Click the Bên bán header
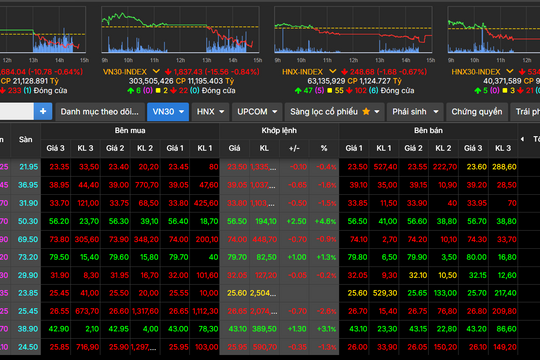Image resolution: width=540 pixels, height=360 pixels. 428,131
